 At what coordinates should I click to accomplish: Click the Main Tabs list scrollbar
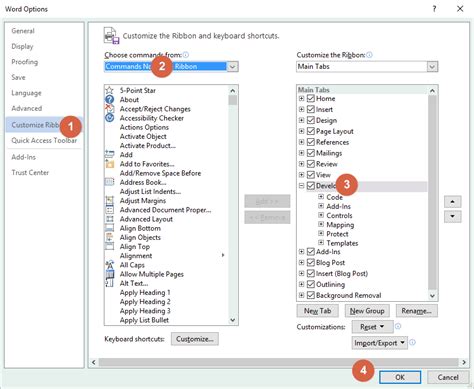pyautogui.click(x=432, y=193)
